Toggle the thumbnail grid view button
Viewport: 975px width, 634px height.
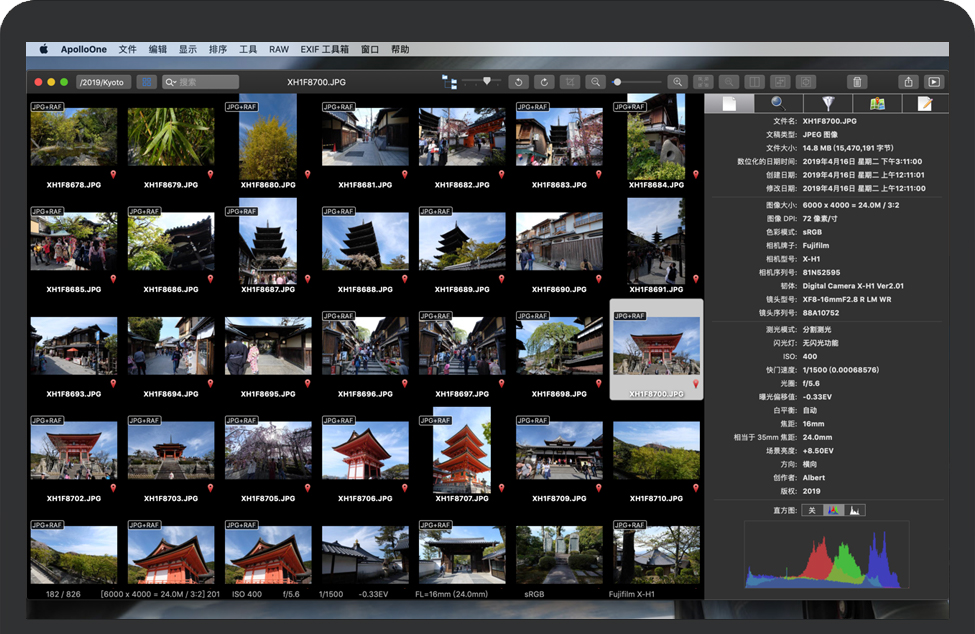(147, 82)
